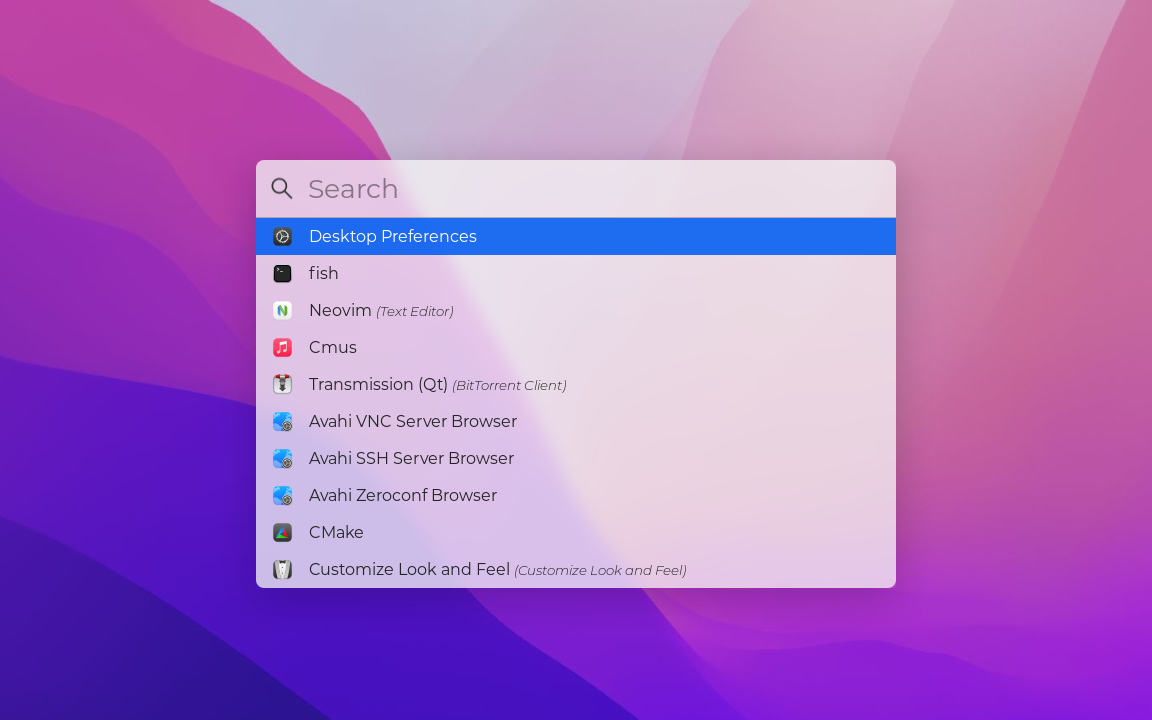Click the Desktop Preferences gear icon
This screenshot has height=720, width=1152.
[x=282, y=237]
